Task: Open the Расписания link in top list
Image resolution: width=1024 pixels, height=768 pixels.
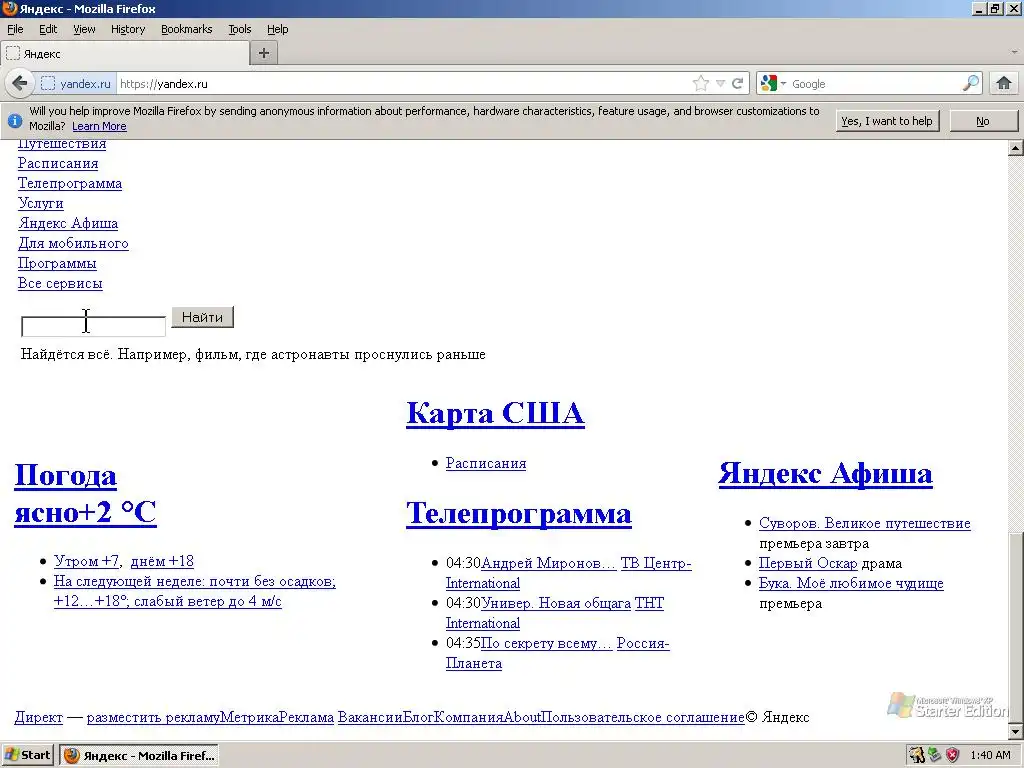Action: [58, 163]
